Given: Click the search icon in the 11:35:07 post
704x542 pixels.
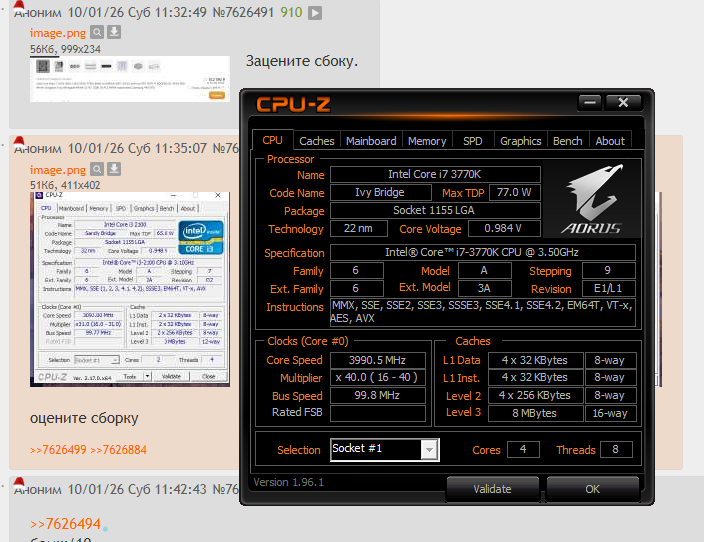Looking at the screenshot, I should (x=97, y=169).
